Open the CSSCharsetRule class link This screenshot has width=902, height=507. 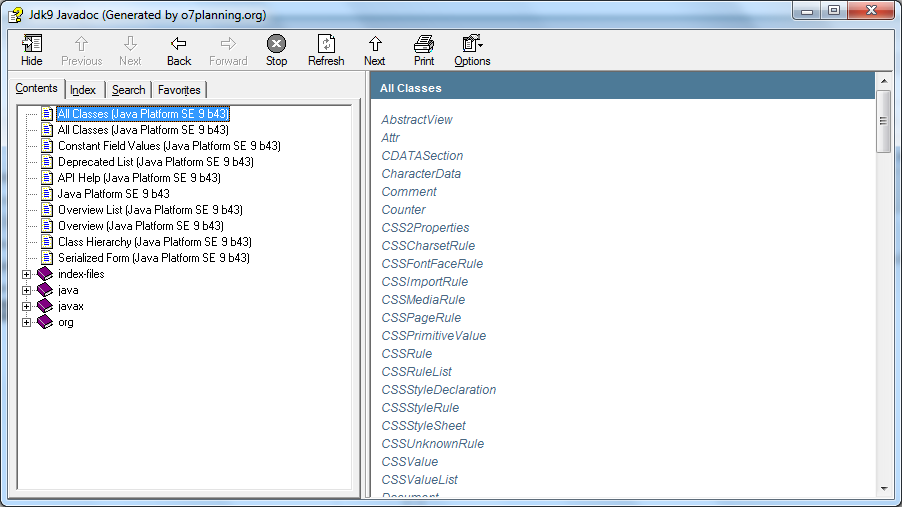[x=428, y=246]
